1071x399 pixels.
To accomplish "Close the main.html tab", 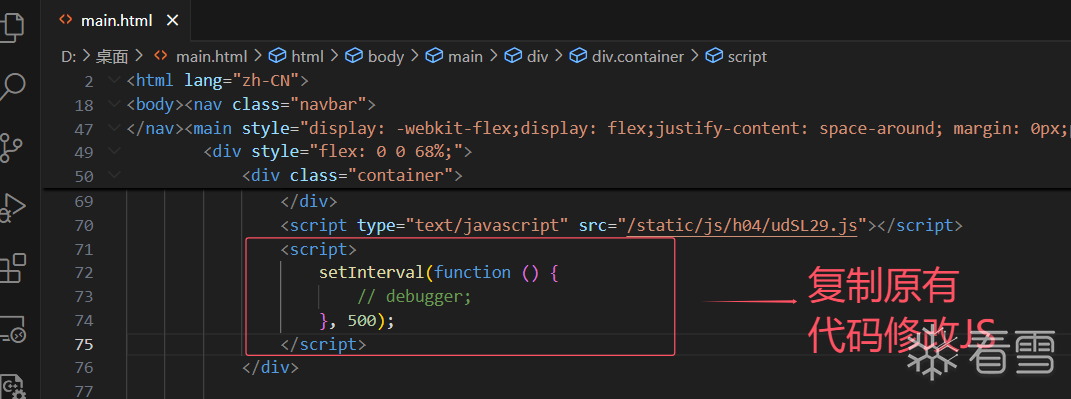I will tap(173, 20).
